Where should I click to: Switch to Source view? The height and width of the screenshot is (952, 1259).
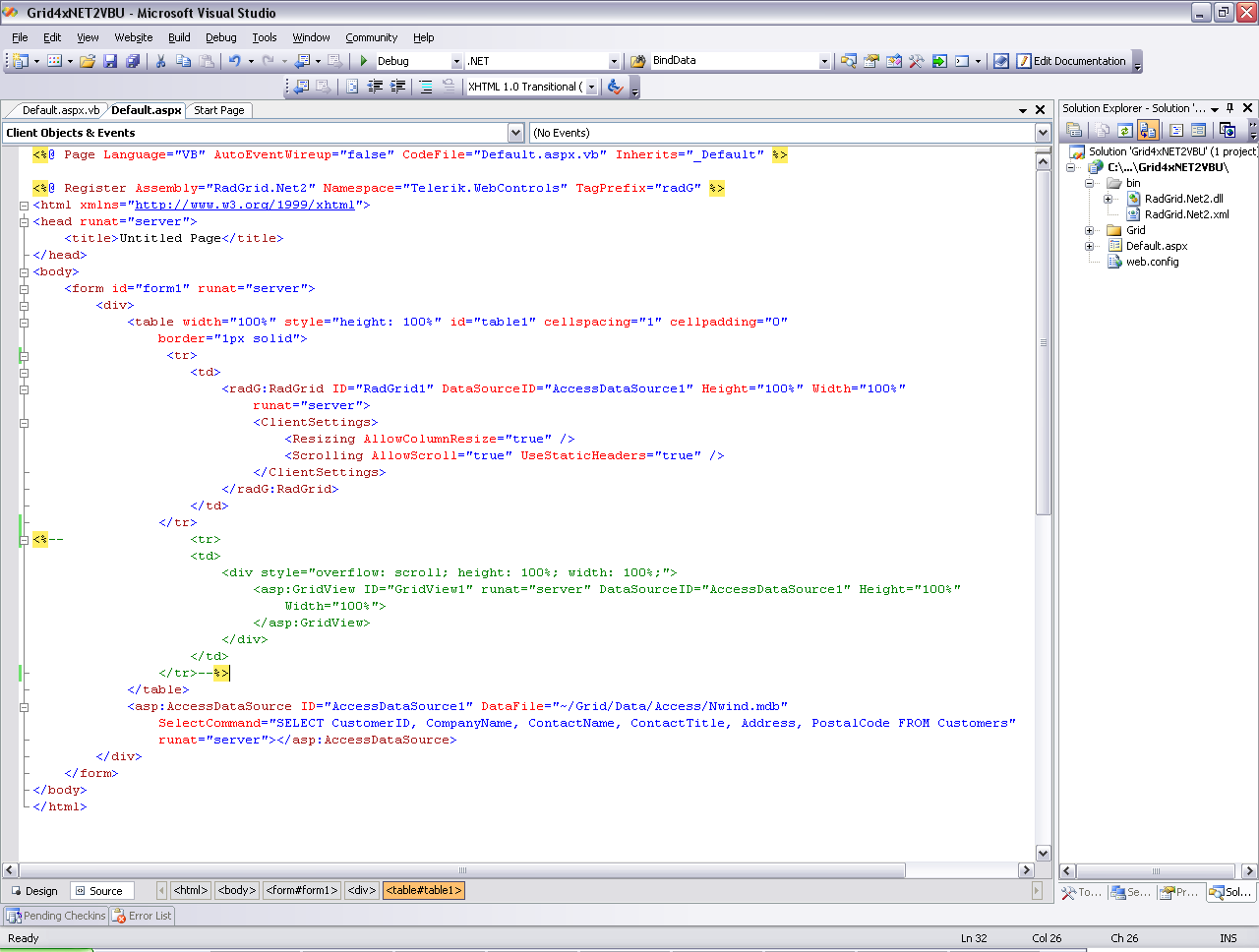pos(100,891)
